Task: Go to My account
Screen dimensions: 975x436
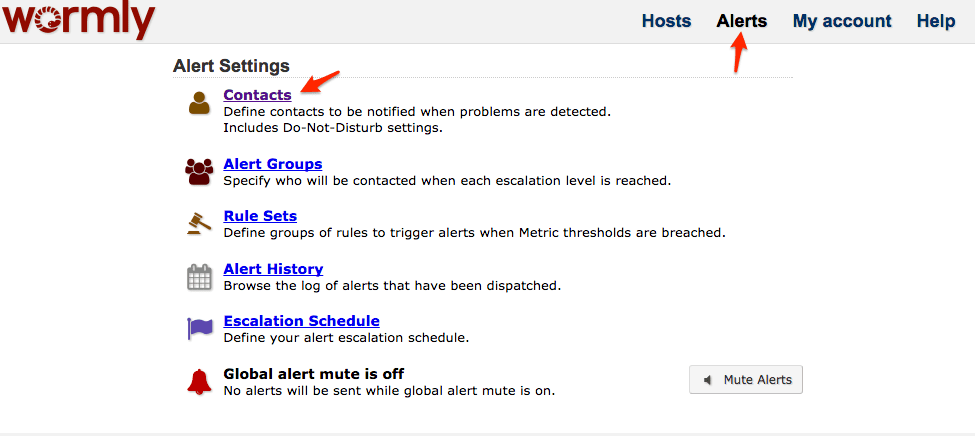Action: (842, 21)
